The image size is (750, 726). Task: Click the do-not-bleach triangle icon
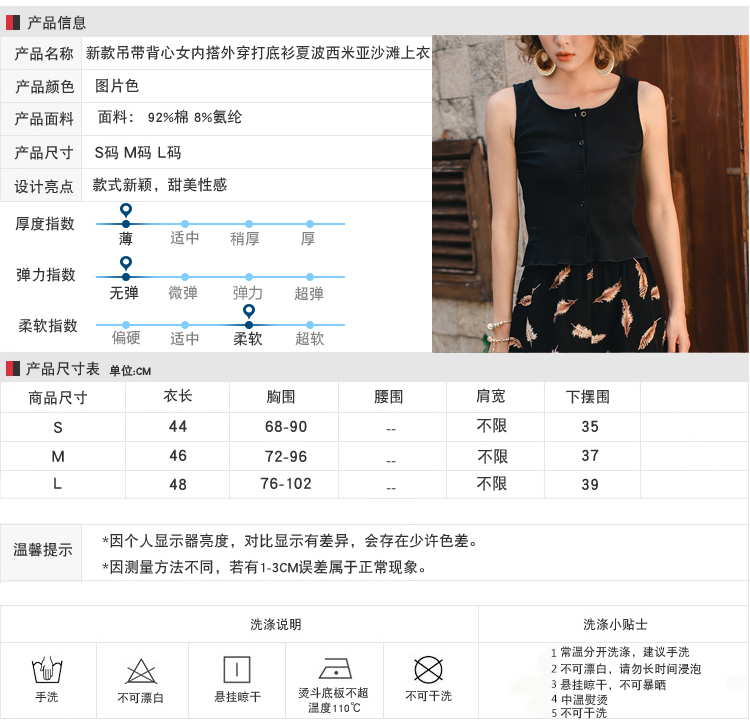click(141, 671)
